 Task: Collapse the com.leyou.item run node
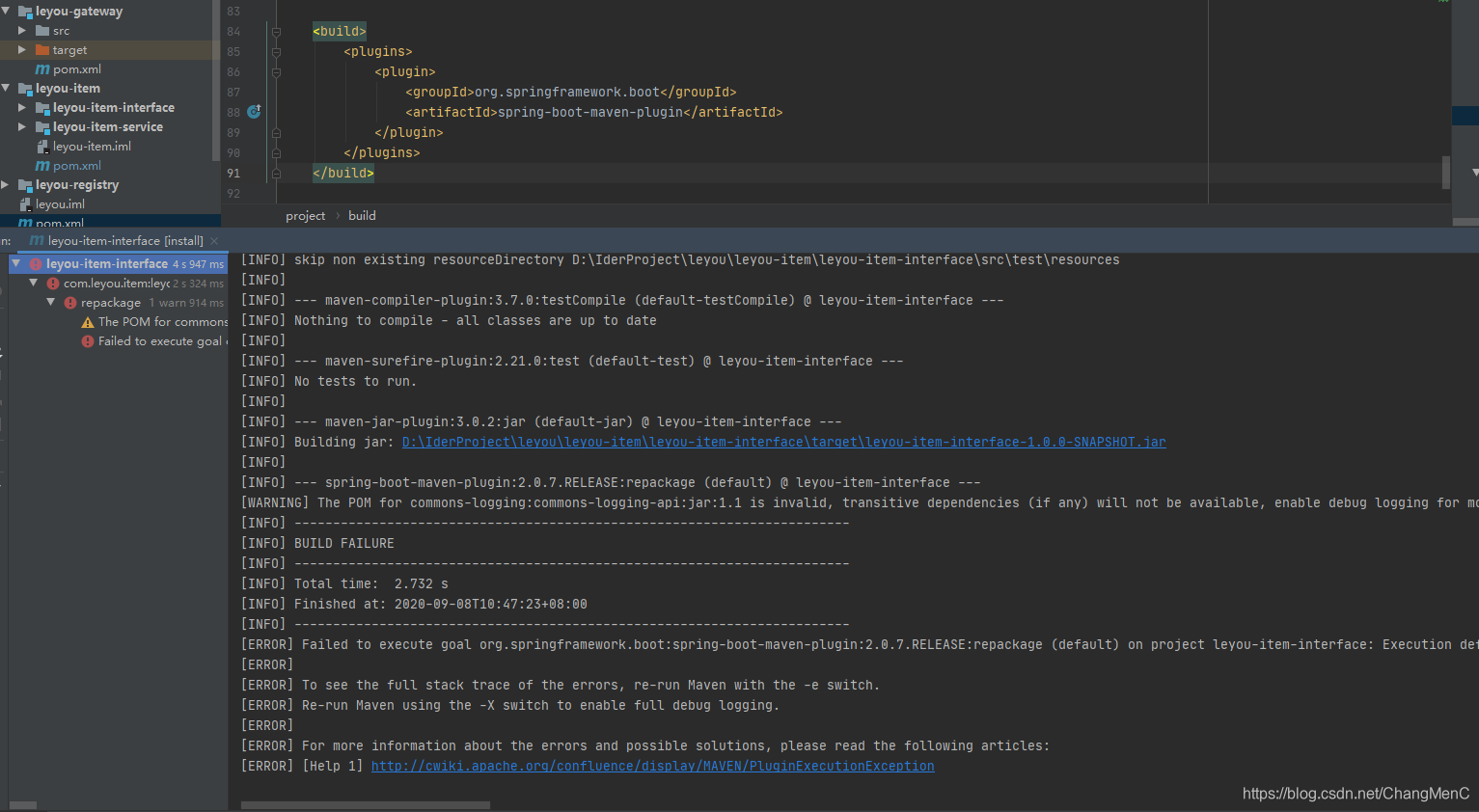pyautogui.click(x=34, y=283)
